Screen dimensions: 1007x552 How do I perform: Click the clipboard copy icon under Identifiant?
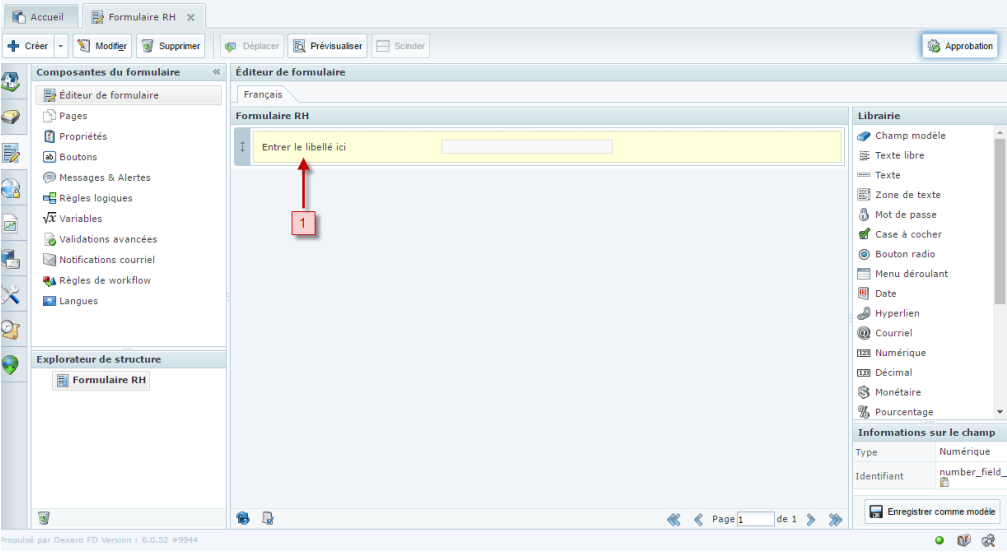point(944,483)
